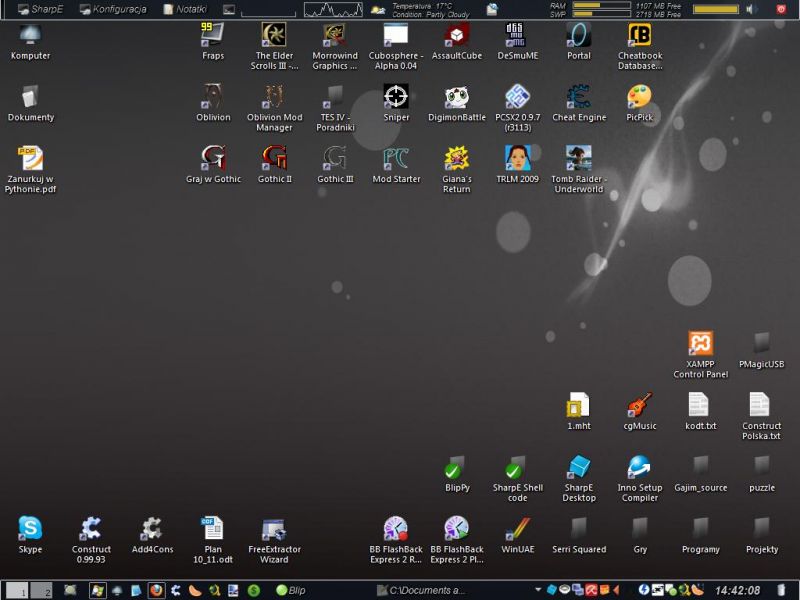Open Morrowind Graphics shortcut

(335, 46)
